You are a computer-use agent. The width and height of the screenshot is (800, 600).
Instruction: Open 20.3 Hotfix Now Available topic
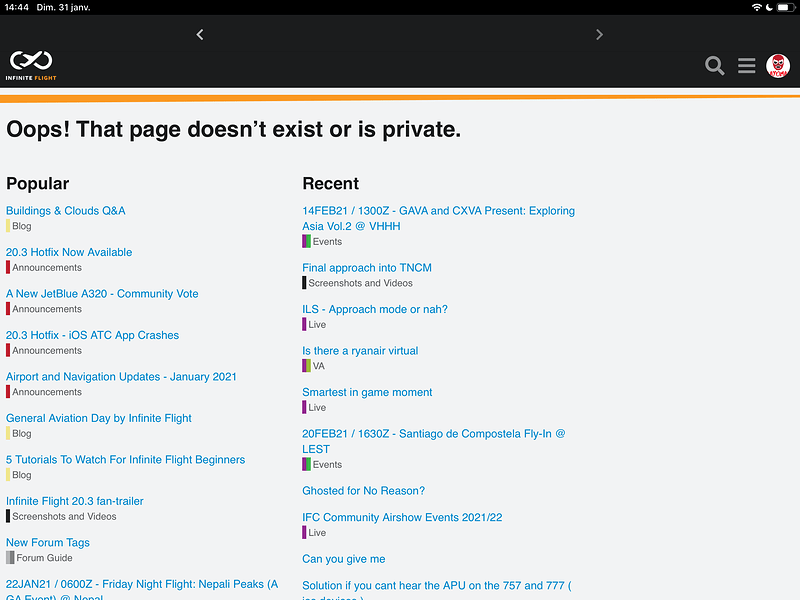(69, 252)
